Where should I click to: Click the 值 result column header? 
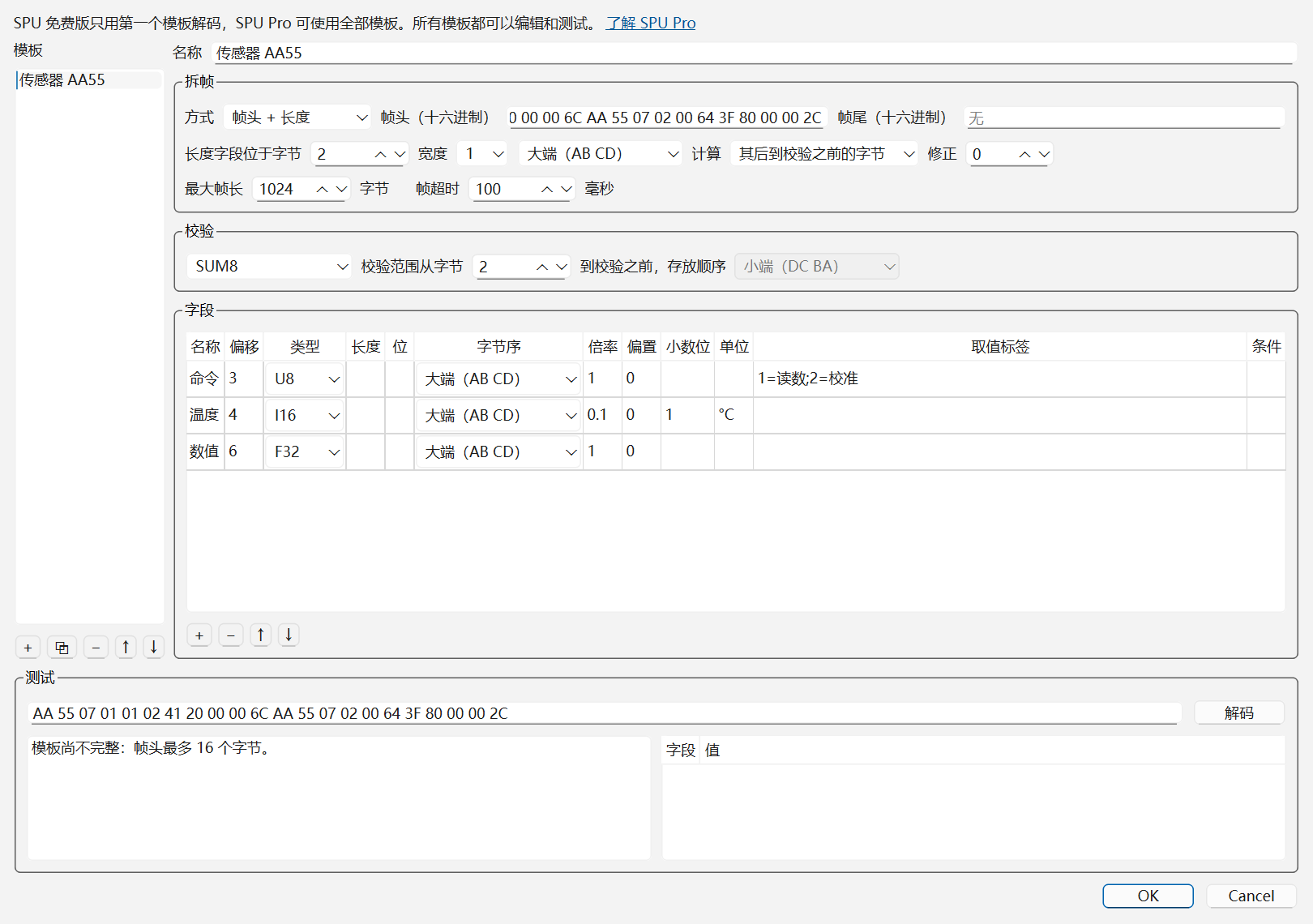click(992, 751)
